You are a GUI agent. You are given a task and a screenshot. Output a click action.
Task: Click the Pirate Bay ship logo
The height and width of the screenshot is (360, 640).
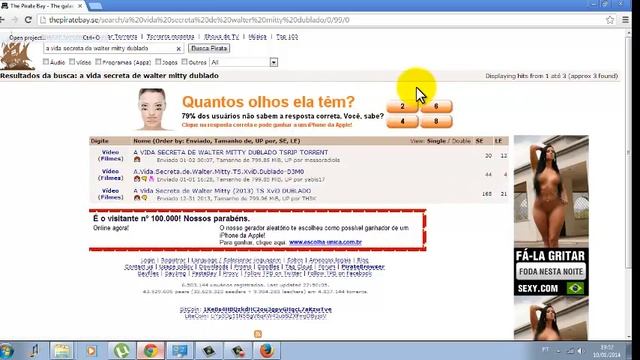tap(17, 56)
